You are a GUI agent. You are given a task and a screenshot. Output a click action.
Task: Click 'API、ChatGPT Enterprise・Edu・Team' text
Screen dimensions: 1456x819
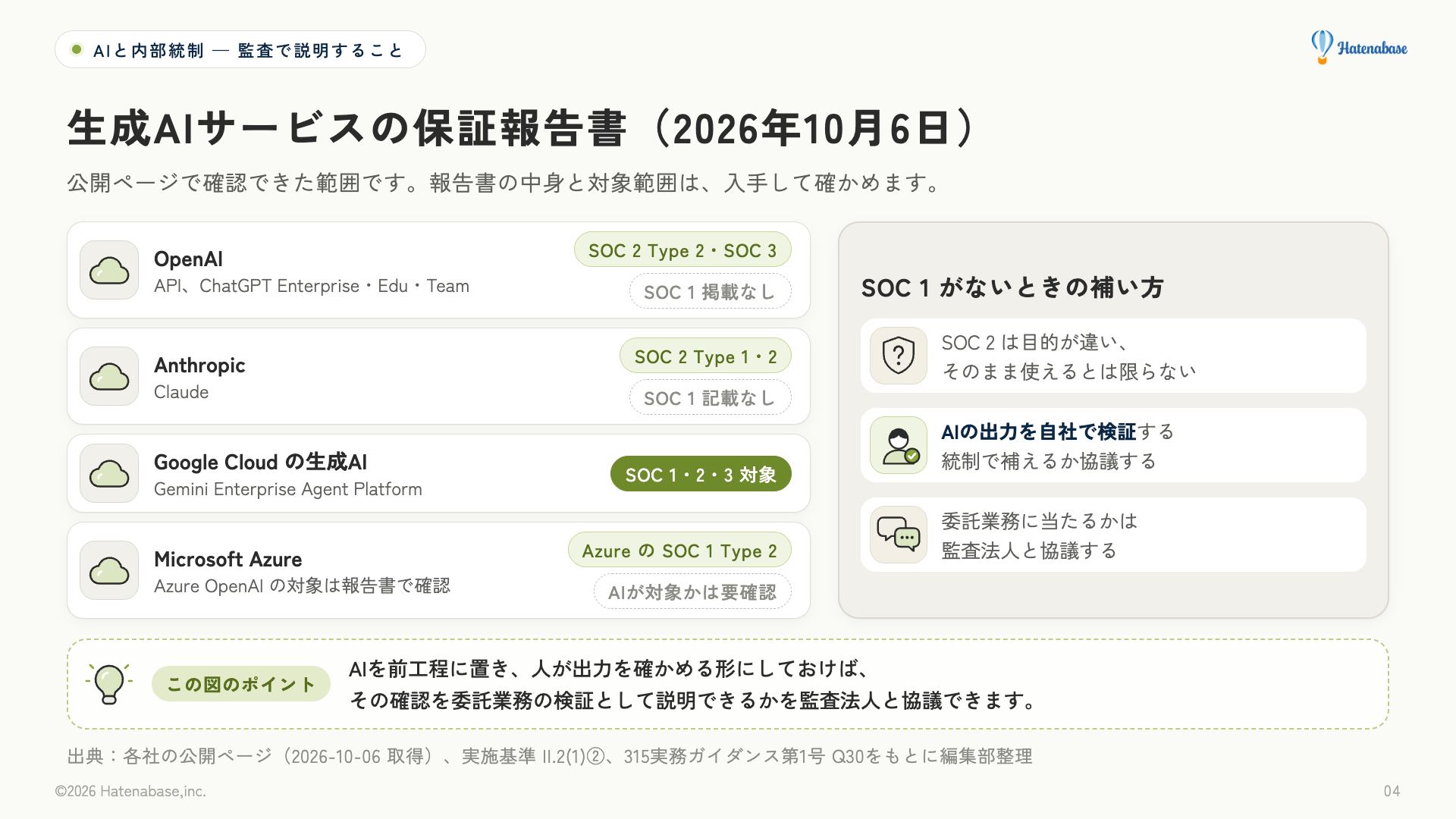pyautogui.click(x=312, y=286)
